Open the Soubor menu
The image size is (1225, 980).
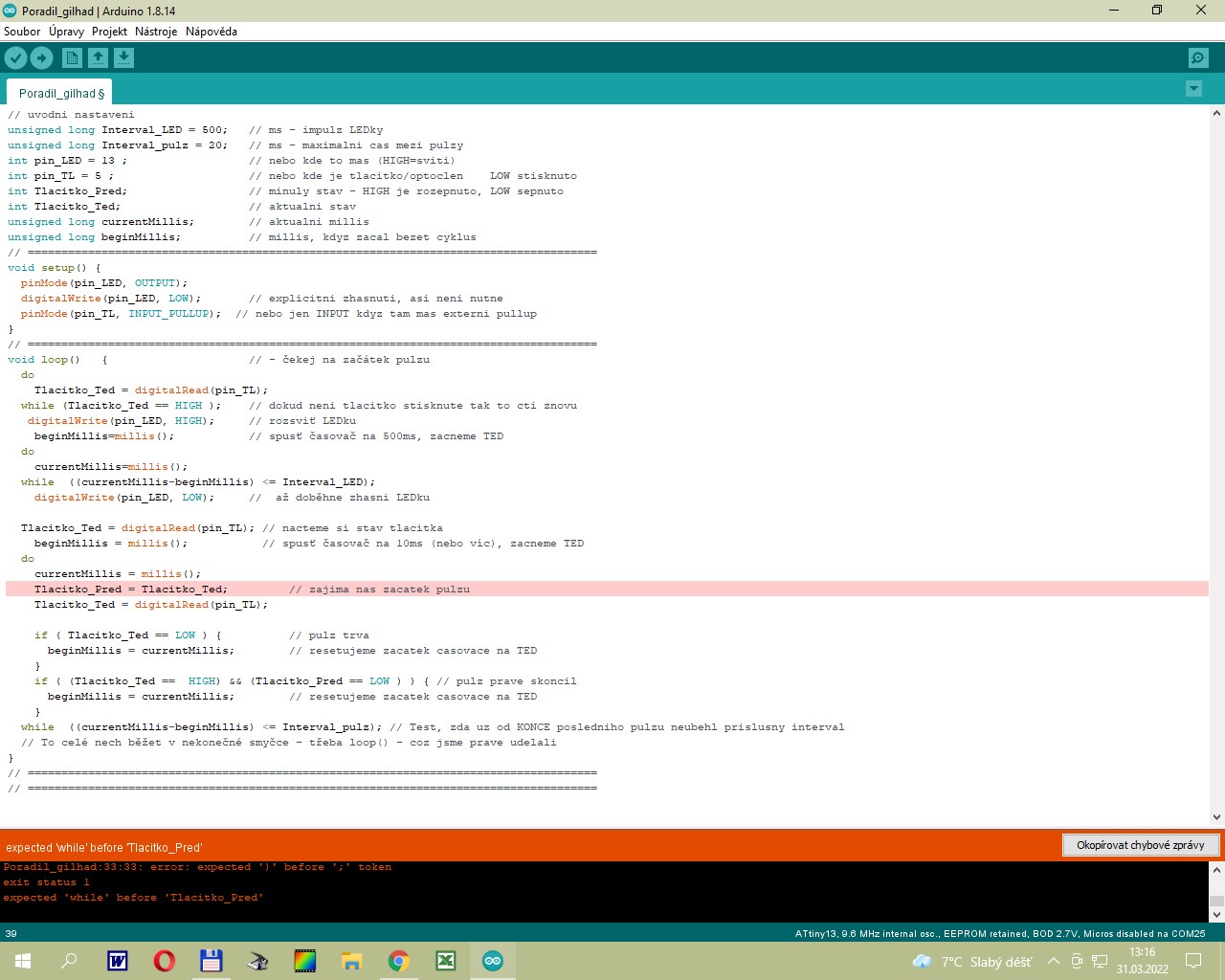pyautogui.click(x=22, y=32)
